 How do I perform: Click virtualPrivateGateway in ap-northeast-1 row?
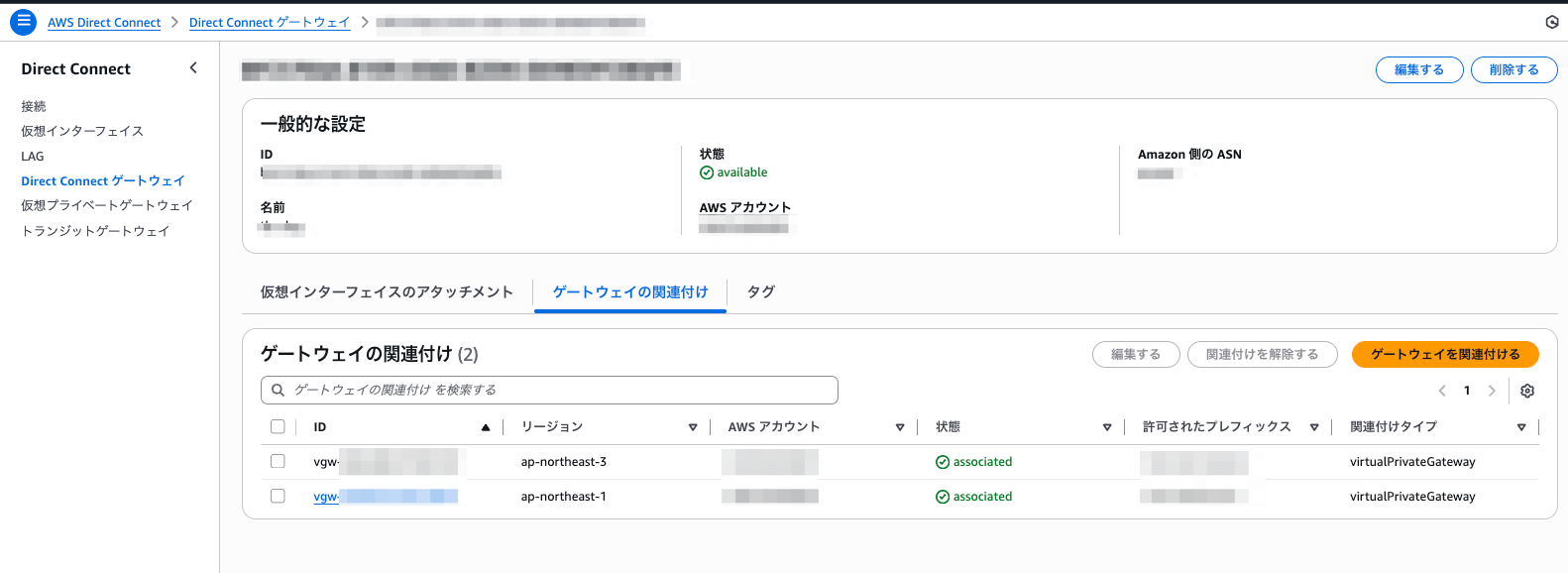[1412, 497]
